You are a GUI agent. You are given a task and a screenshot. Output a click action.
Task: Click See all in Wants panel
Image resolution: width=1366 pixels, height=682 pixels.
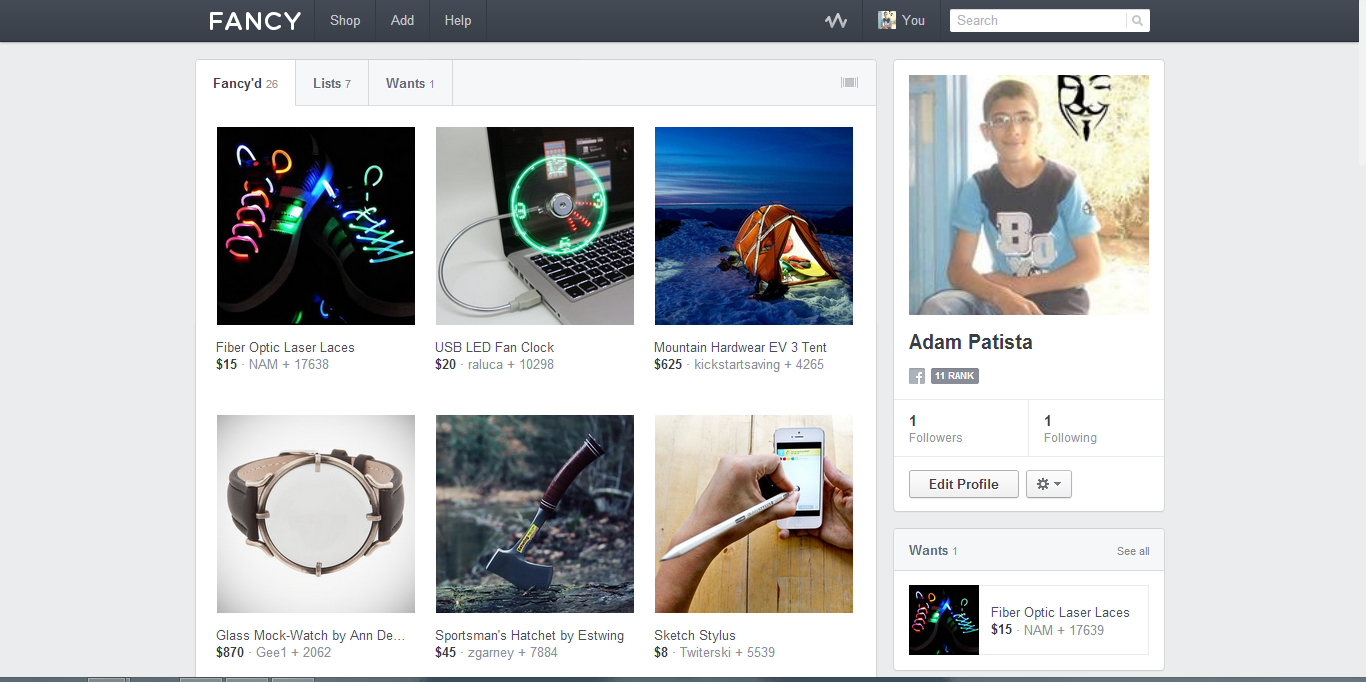(x=1133, y=551)
